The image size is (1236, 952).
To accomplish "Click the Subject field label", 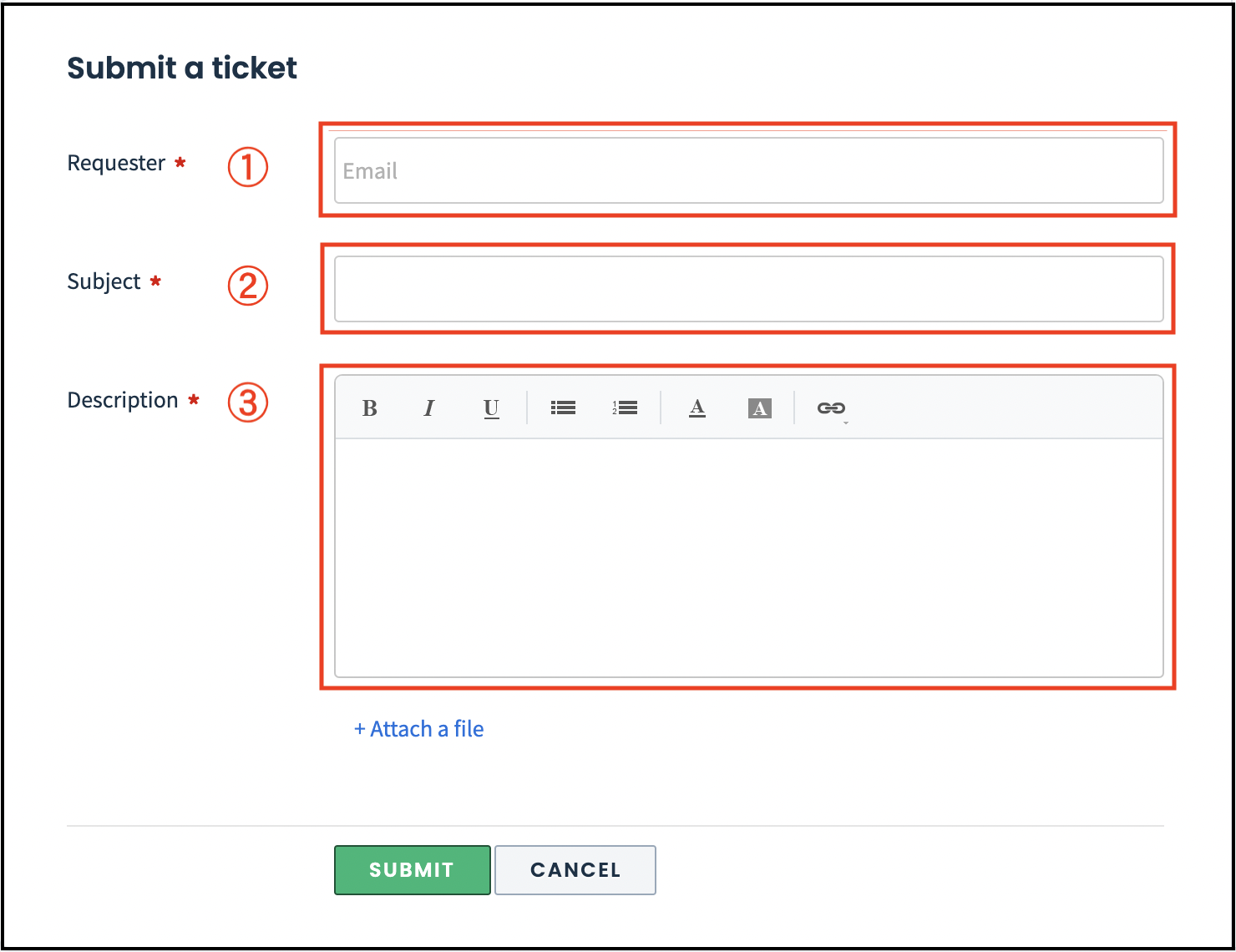I will coord(104,282).
